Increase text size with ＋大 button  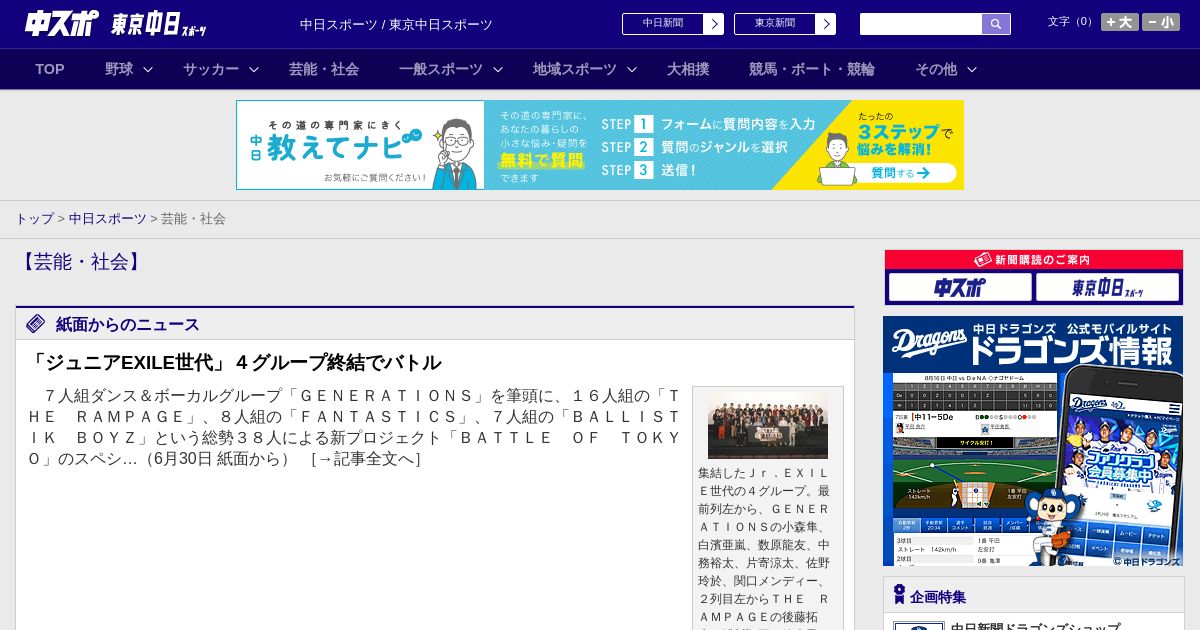[x=1120, y=22]
